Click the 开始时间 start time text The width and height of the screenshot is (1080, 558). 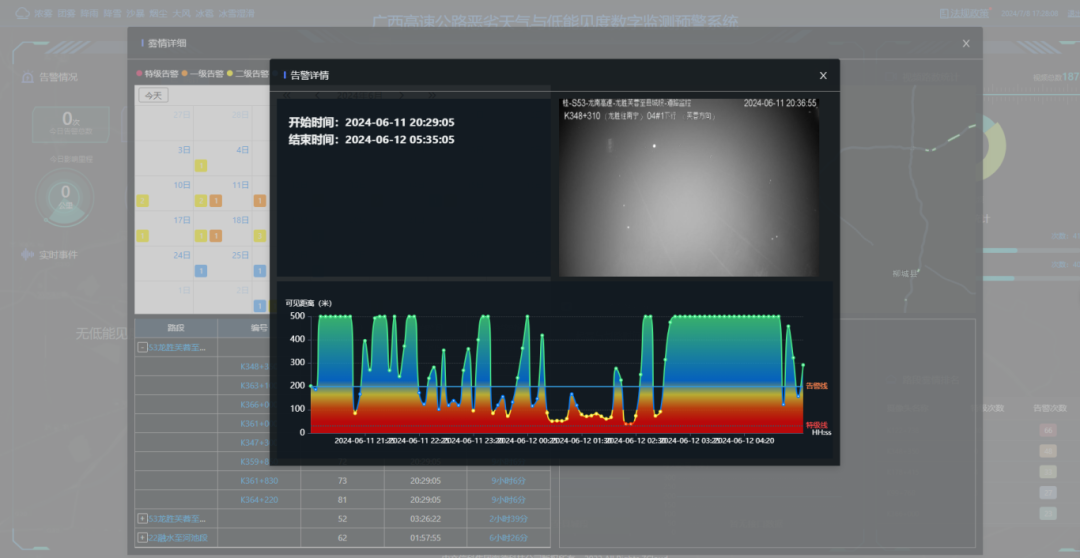tap(371, 123)
